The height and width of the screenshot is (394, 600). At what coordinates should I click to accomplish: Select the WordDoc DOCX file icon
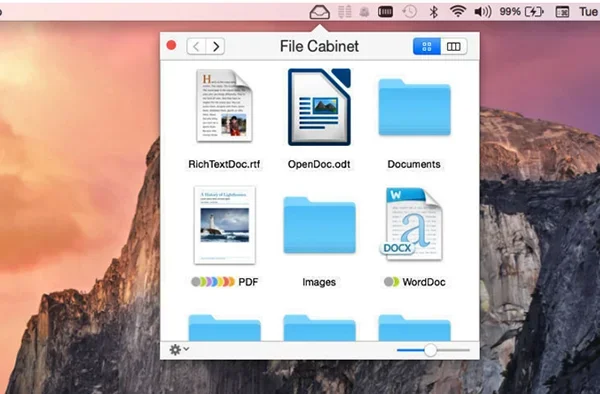tap(412, 224)
